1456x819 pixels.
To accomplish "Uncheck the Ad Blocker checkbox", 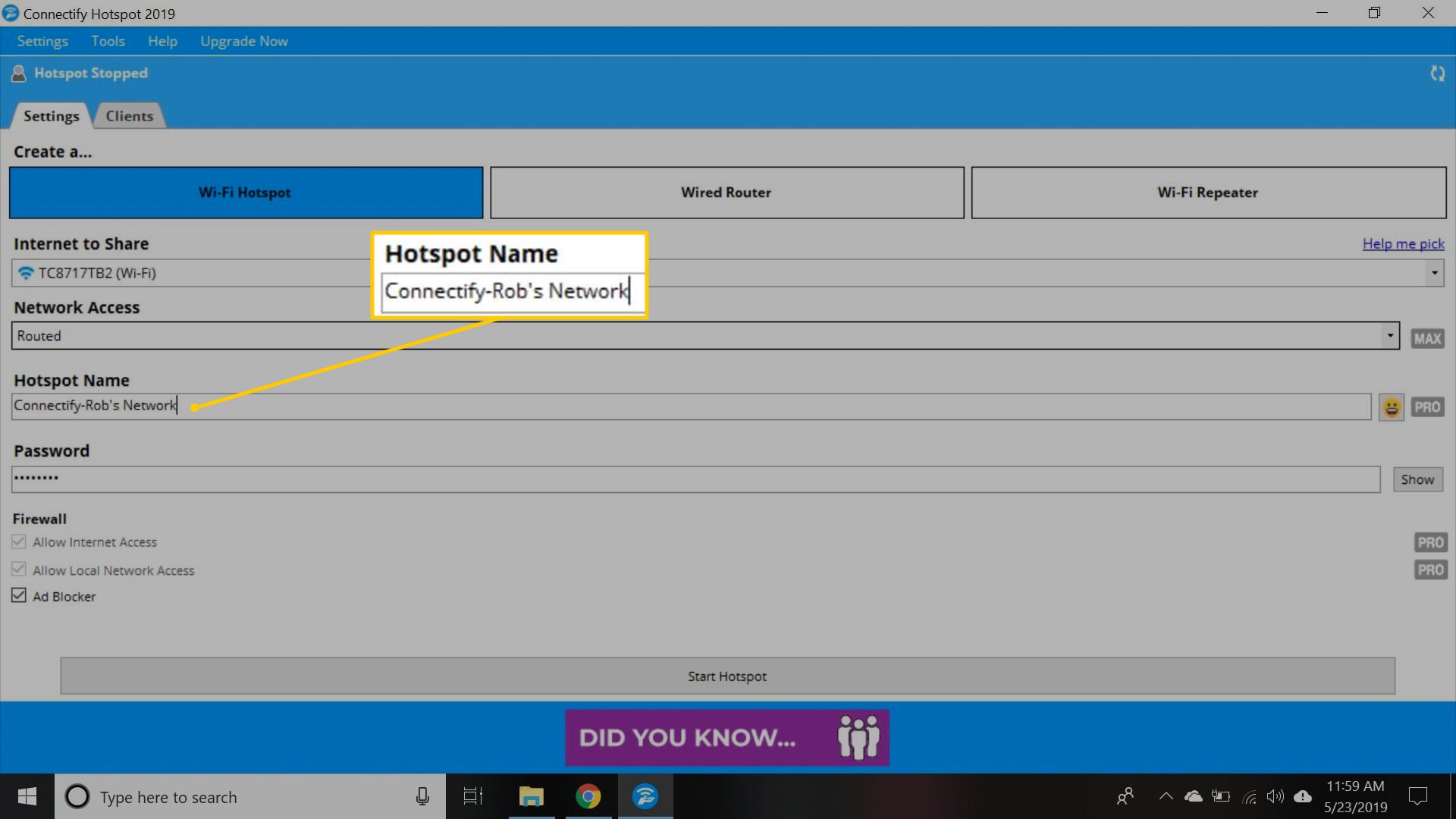I will pyautogui.click(x=19, y=596).
